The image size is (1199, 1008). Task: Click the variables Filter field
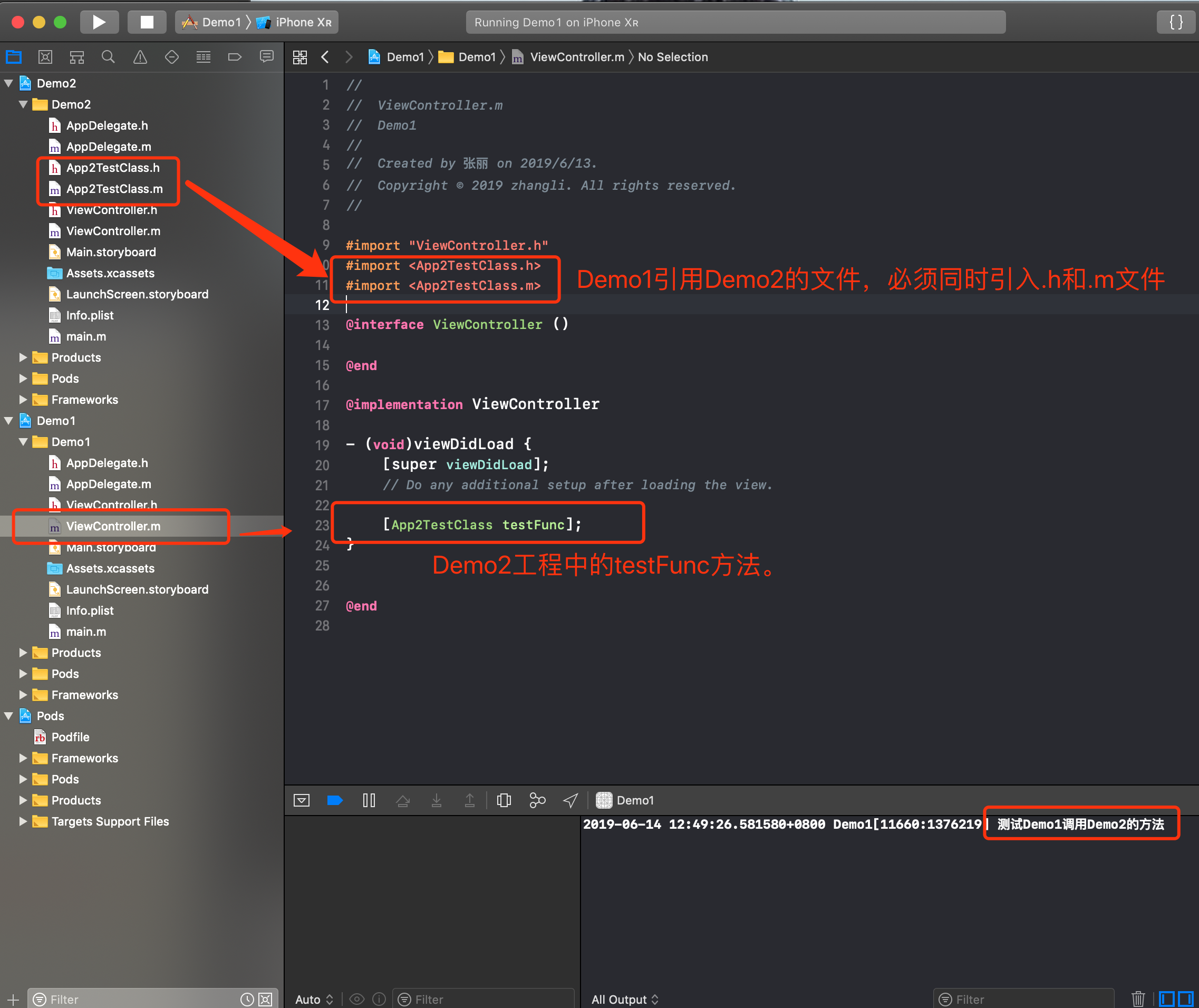[485, 1000]
